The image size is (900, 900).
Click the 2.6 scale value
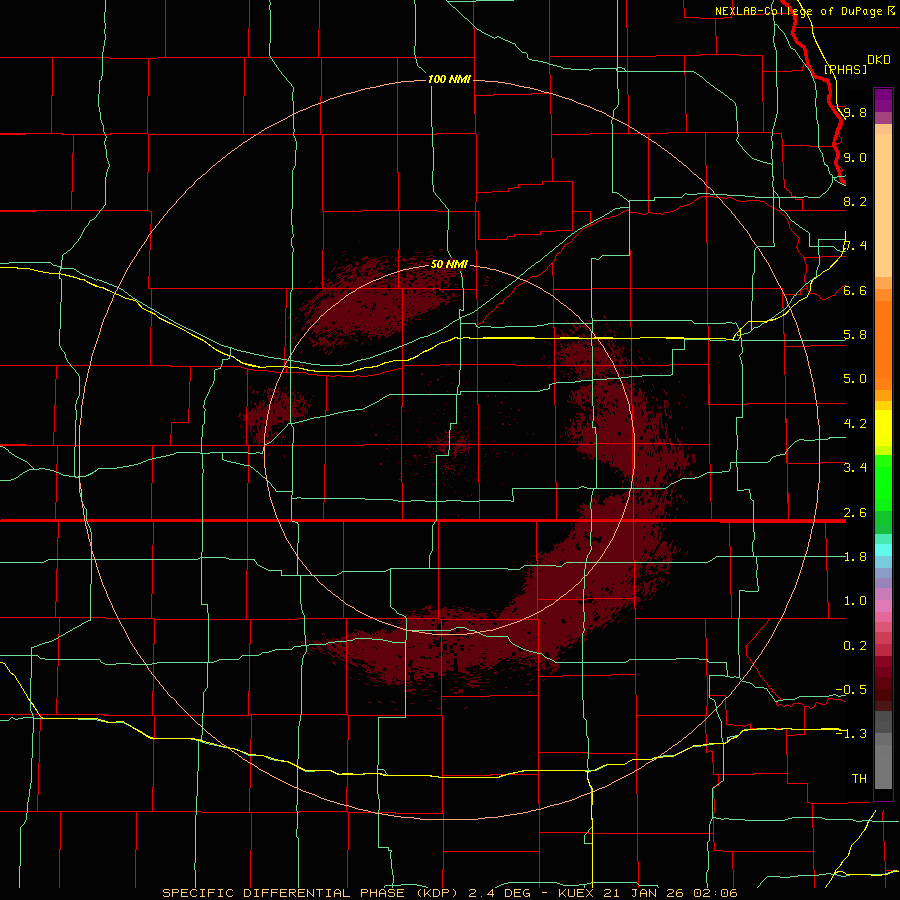[855, 513]
